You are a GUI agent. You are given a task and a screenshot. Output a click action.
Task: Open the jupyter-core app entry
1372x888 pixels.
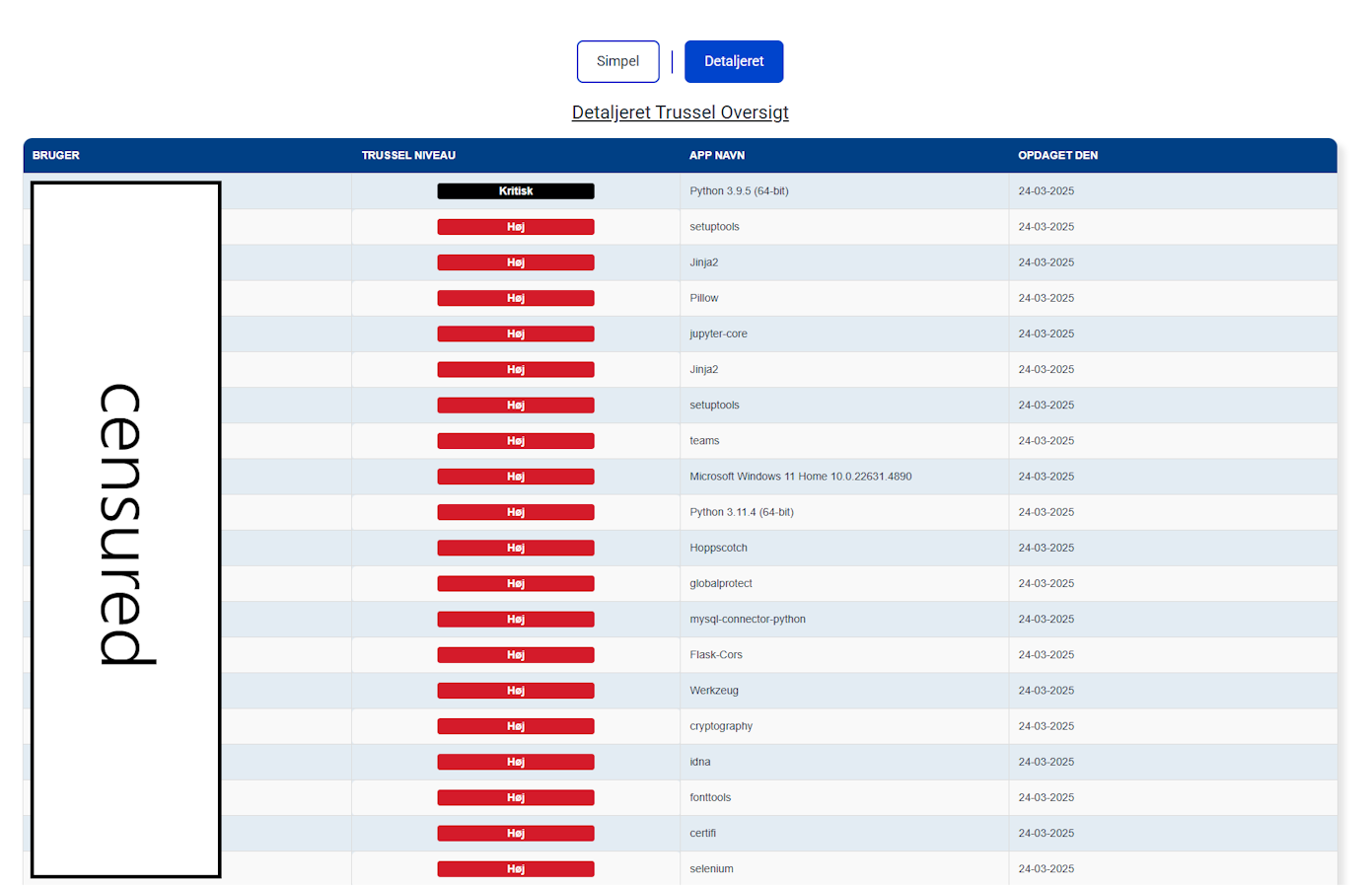pos(718,333)
